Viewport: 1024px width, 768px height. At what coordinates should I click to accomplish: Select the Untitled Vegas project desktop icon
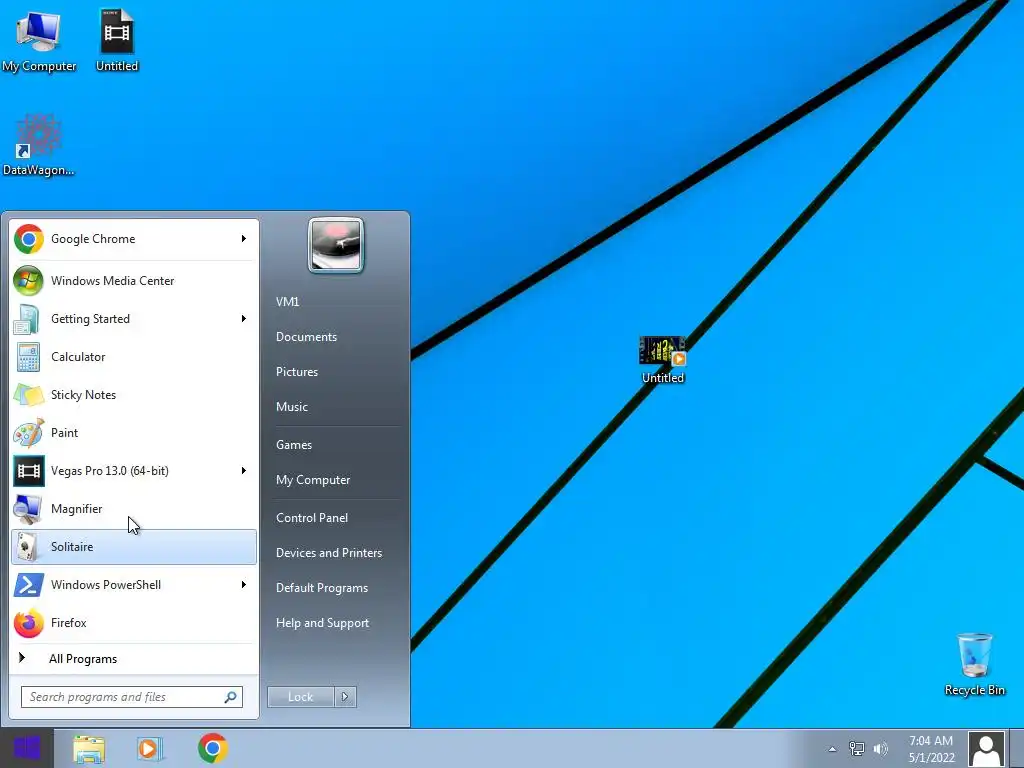click(x=117, y=40)
